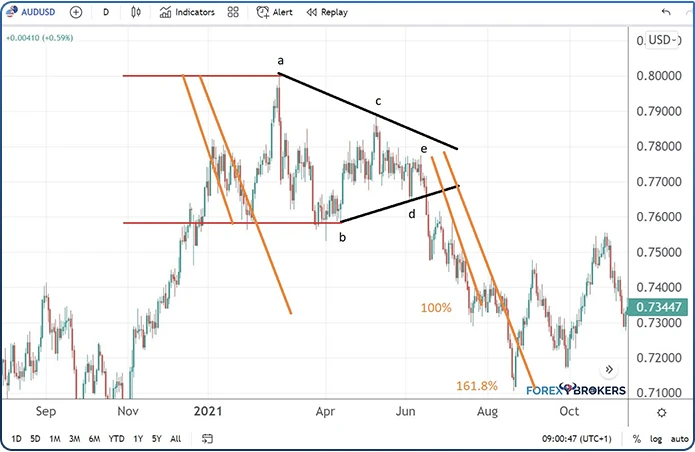Open the USD currency dropdown
This screenshot has height=452, width=695.
pos(663,41)
